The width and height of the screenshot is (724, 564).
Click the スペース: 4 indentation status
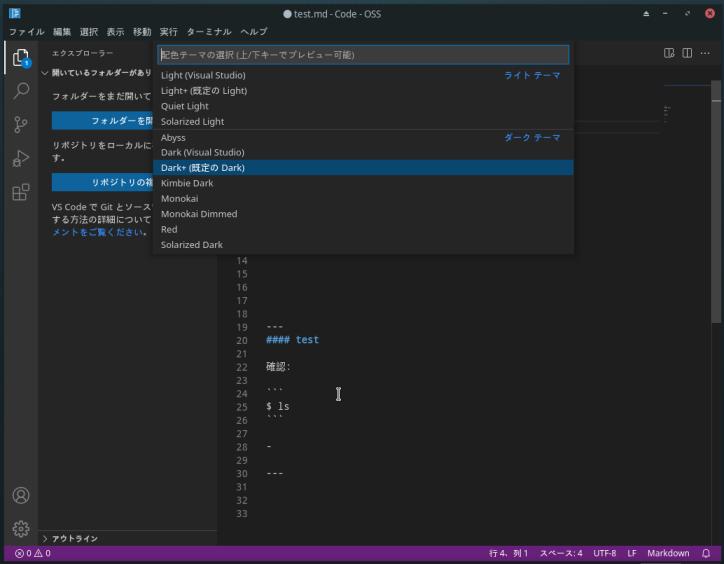click(x=561, y=553)
